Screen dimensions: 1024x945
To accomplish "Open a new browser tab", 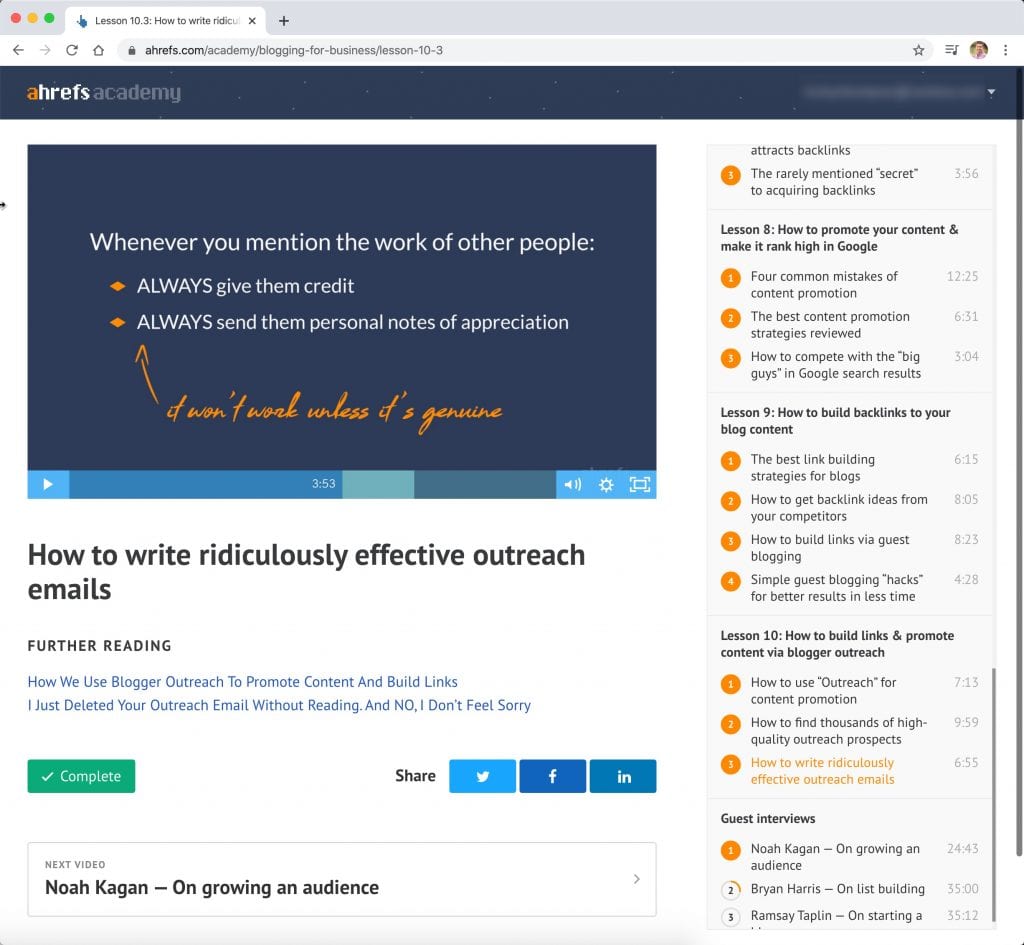I will (284, 21).
